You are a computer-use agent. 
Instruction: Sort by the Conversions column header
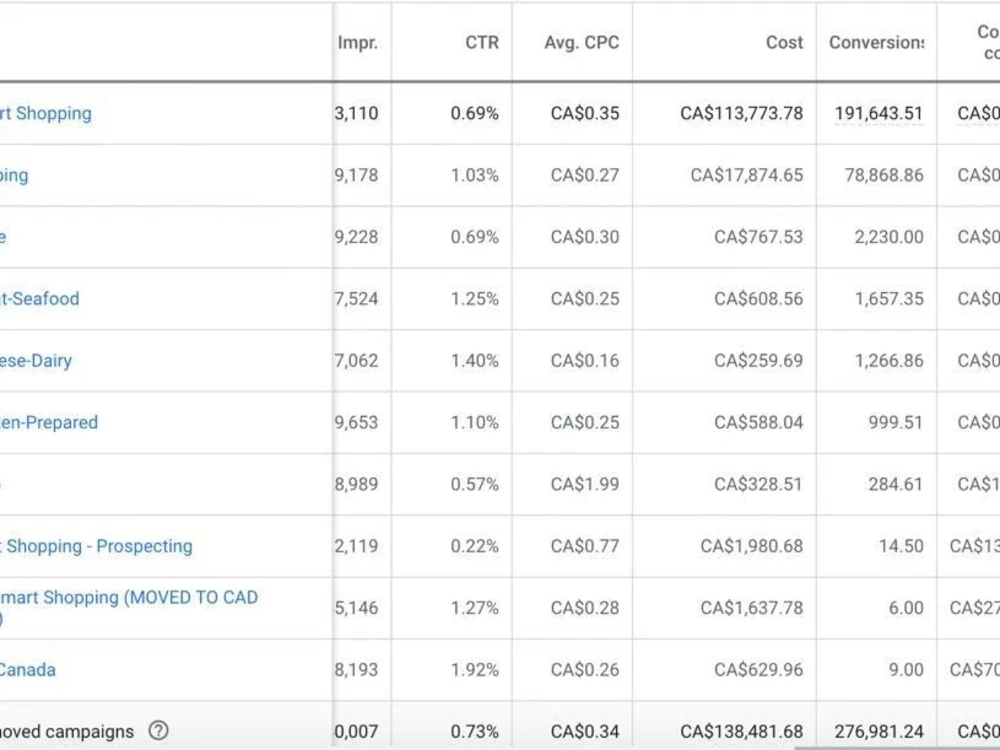click(876, 43)
